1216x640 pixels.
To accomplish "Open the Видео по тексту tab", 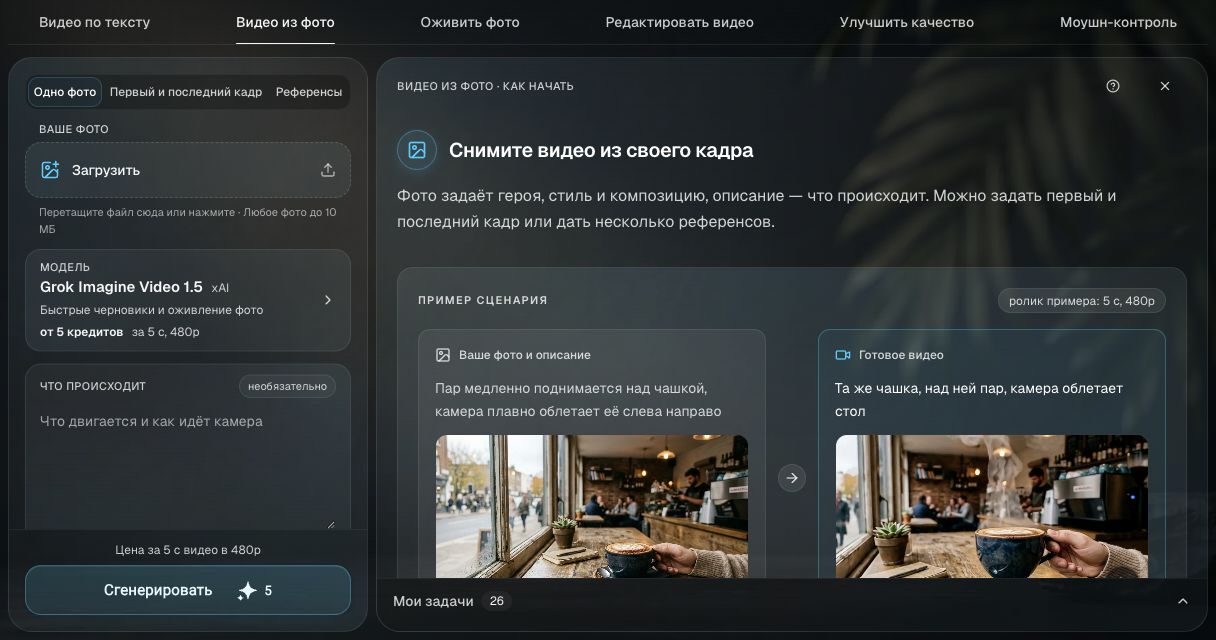I will (x=95, y=22).
